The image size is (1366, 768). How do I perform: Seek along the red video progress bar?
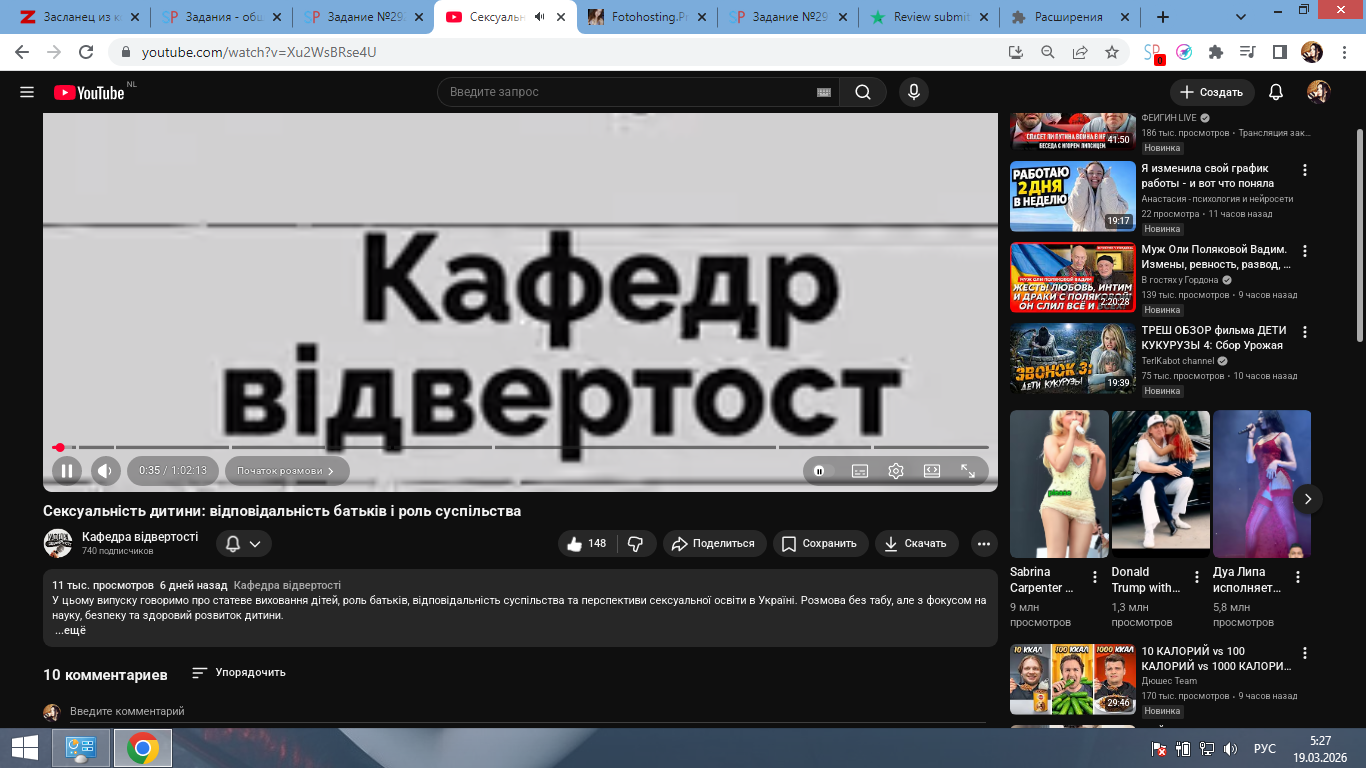click(521, 447)
